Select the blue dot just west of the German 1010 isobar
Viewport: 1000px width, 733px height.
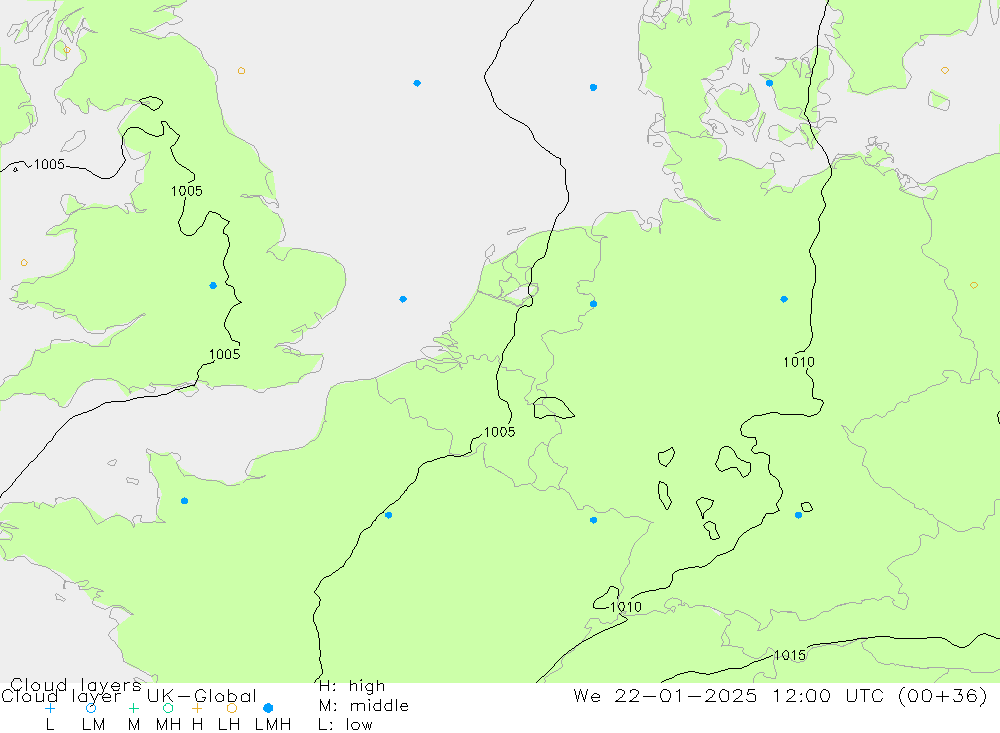click(784, 299)
